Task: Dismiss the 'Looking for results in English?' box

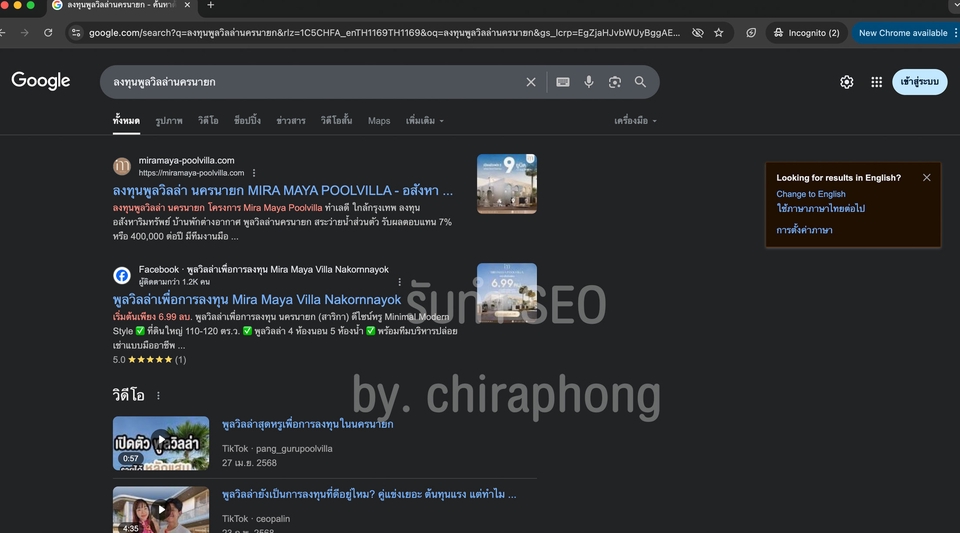Action: pyautogui.click(x=926, y=177)
